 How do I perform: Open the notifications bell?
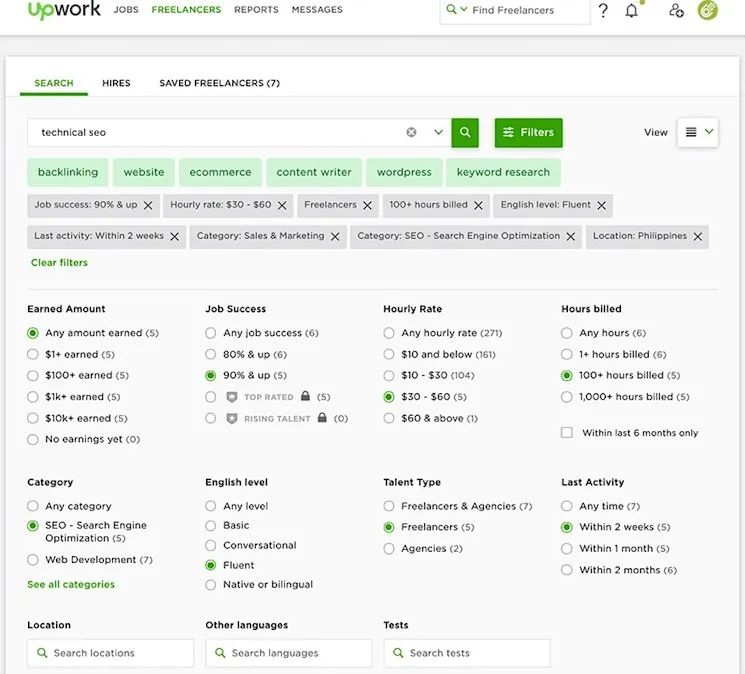click(631, 10)
